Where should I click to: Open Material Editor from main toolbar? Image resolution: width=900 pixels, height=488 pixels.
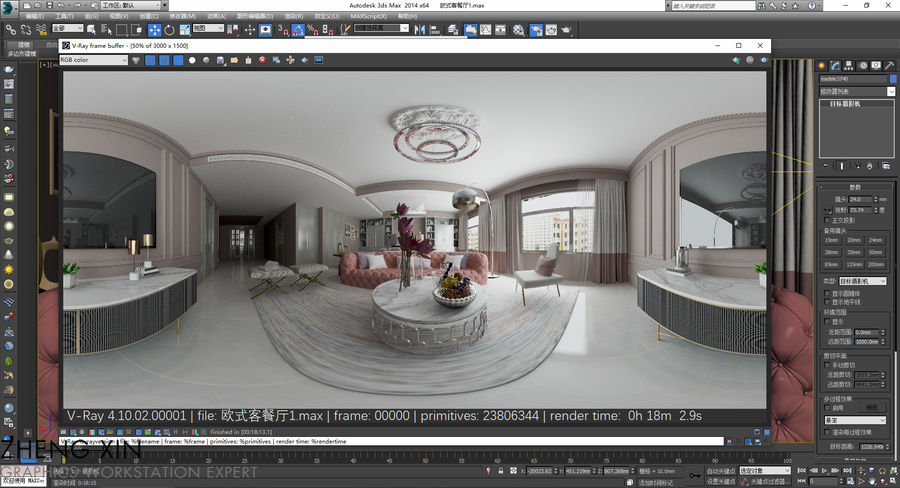click(x=518, y=30)
